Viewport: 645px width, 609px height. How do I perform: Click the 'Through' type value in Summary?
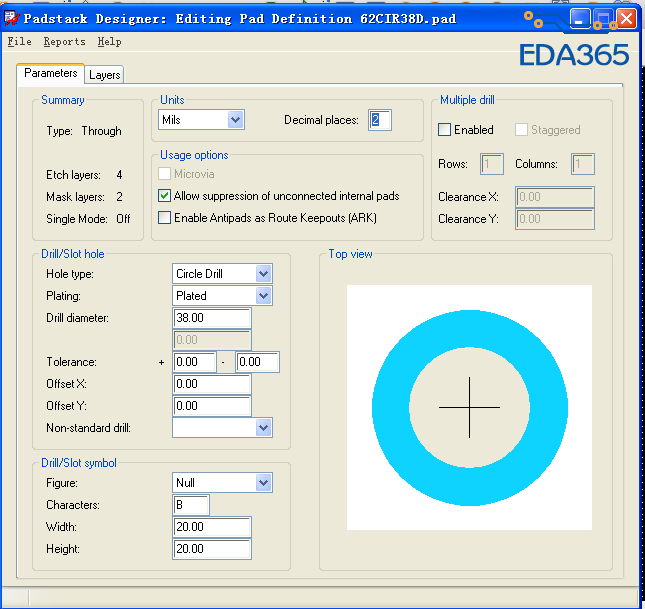102,131
